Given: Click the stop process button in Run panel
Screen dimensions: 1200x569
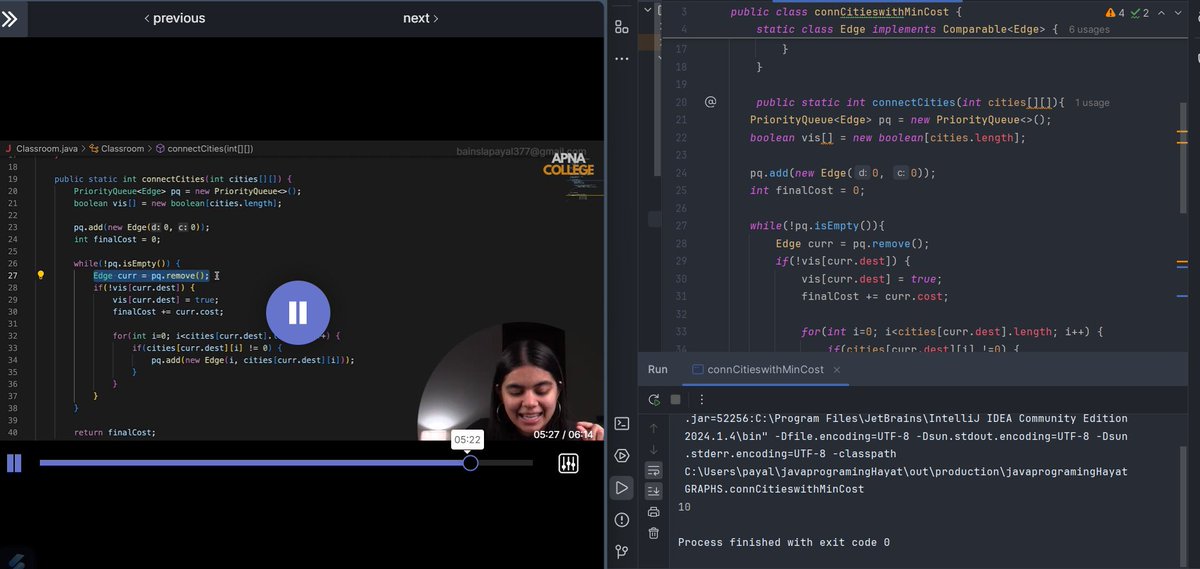Looking at the screenshot, I should (676, 399).
